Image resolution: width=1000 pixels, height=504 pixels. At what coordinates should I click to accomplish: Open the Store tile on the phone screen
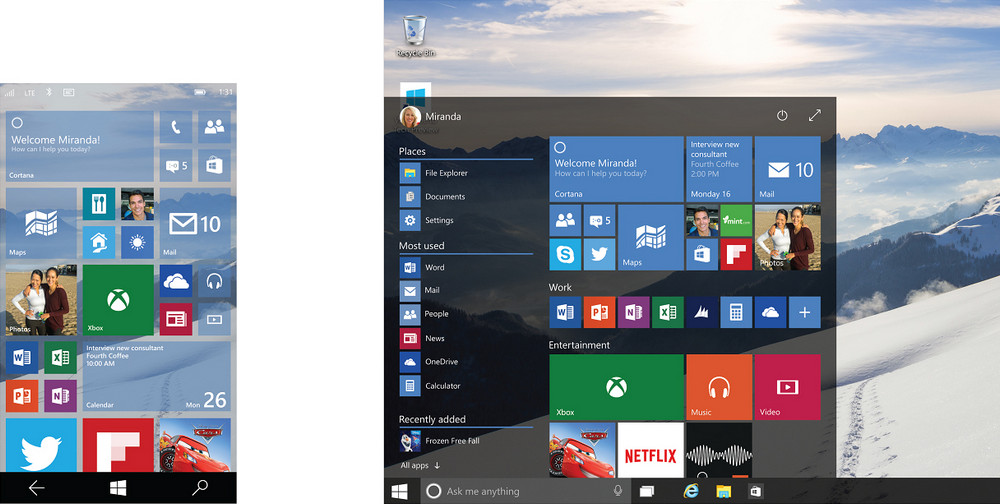click(x=214, y=166)
